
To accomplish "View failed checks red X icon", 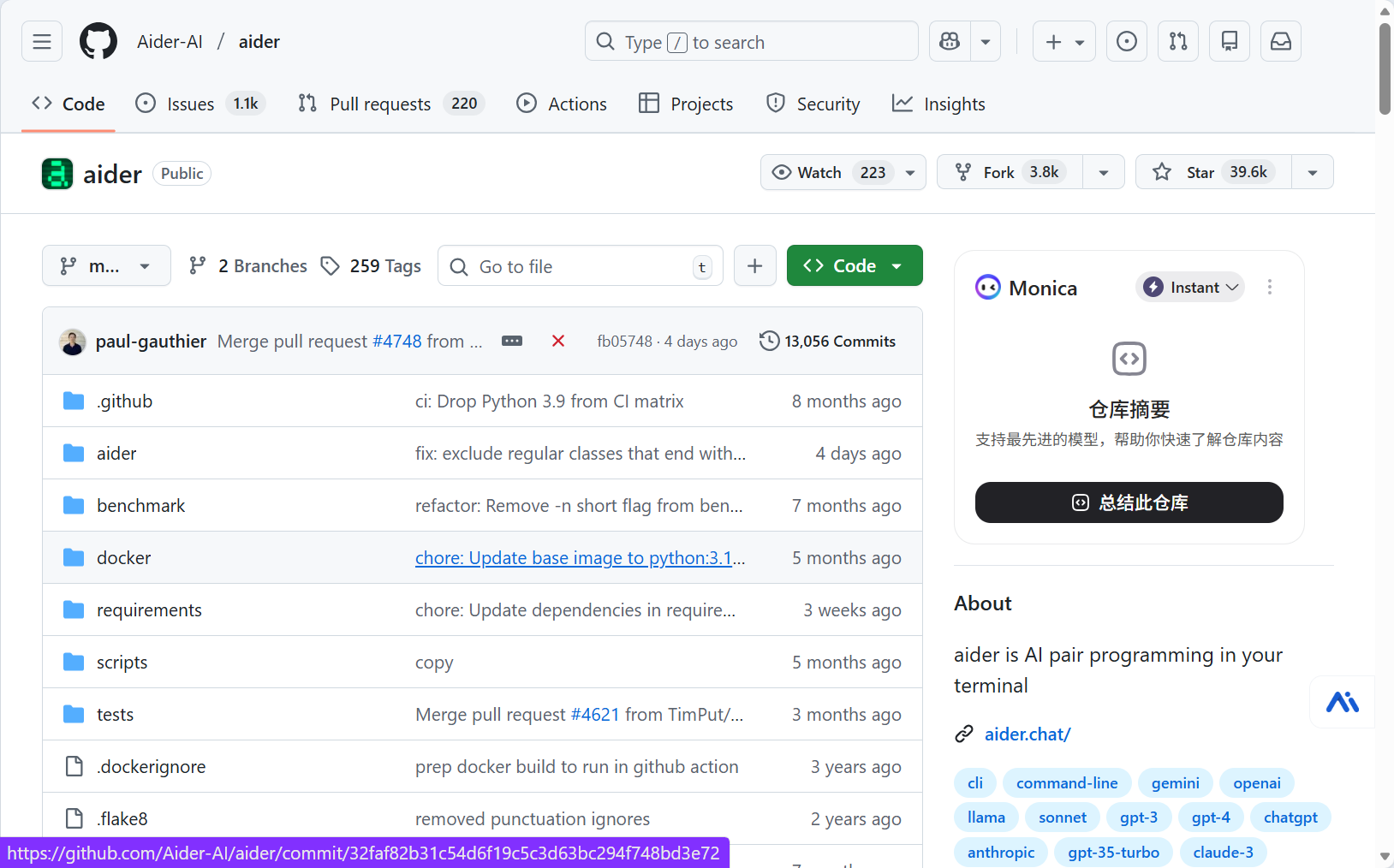I will pos(558,341).
